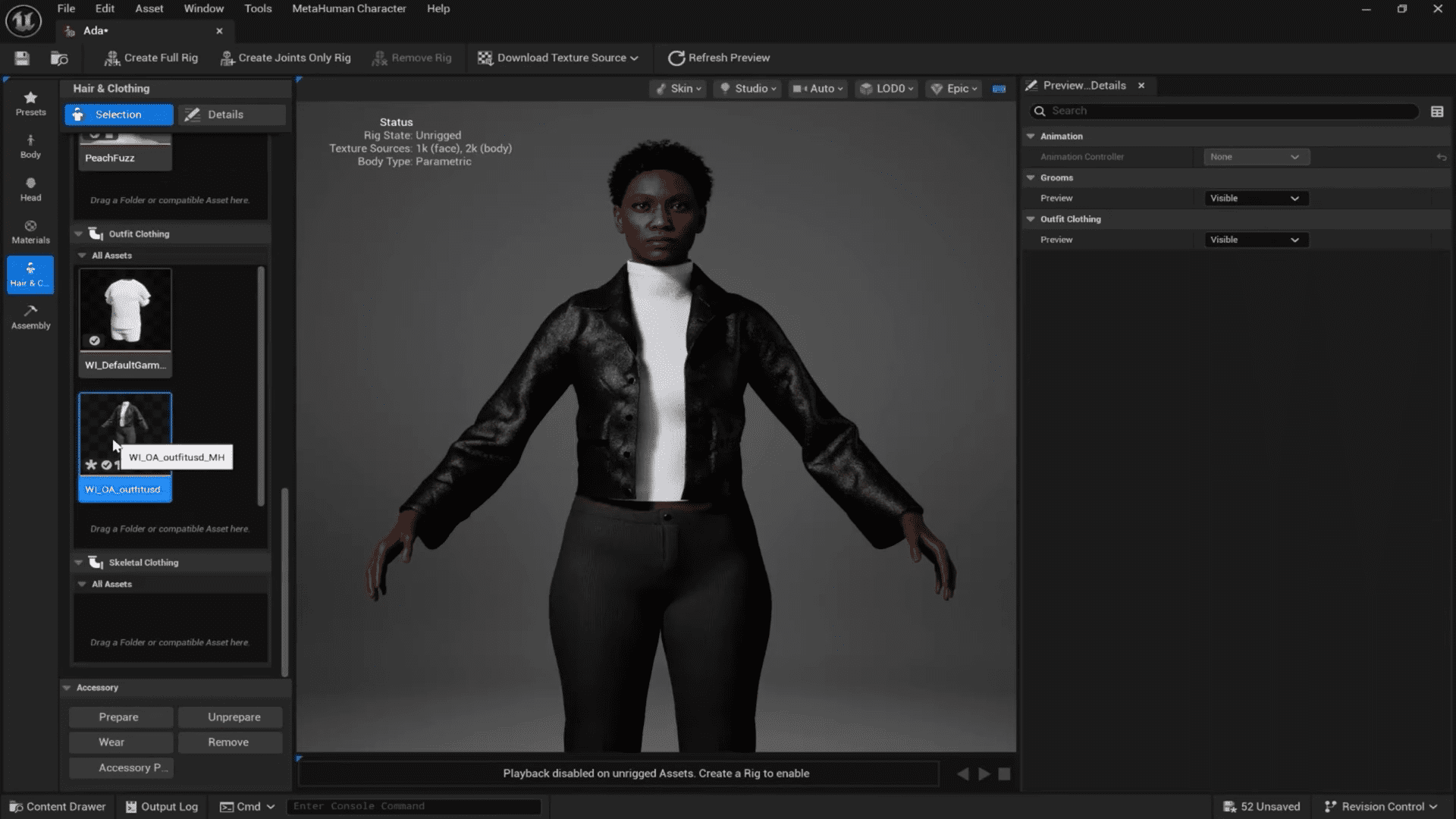
Task: Click the Refresh Preview button
Action: [717, 58]
